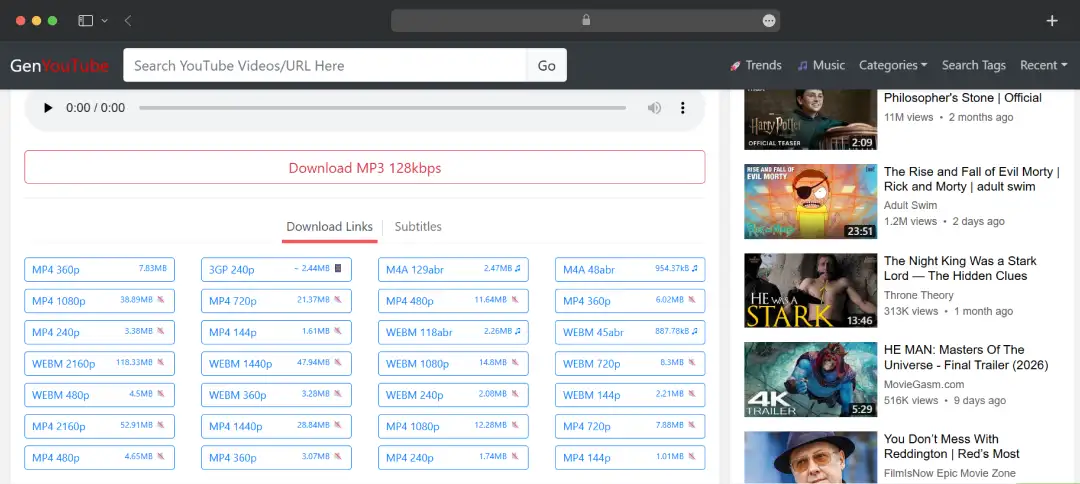Download WEBM 144p 2.21MB
Image resolution: width=1080 pixels, height=484 pixels.
pos(630,395)
